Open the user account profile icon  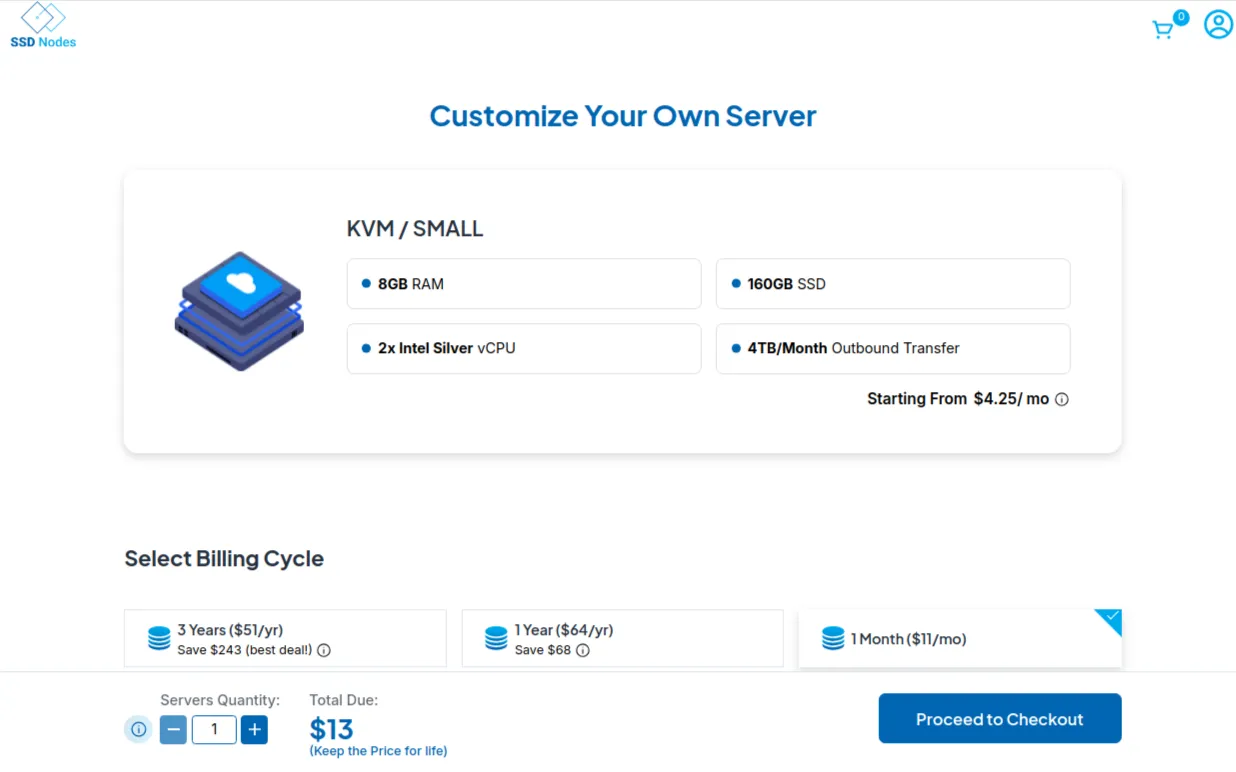click(1218, 24)
